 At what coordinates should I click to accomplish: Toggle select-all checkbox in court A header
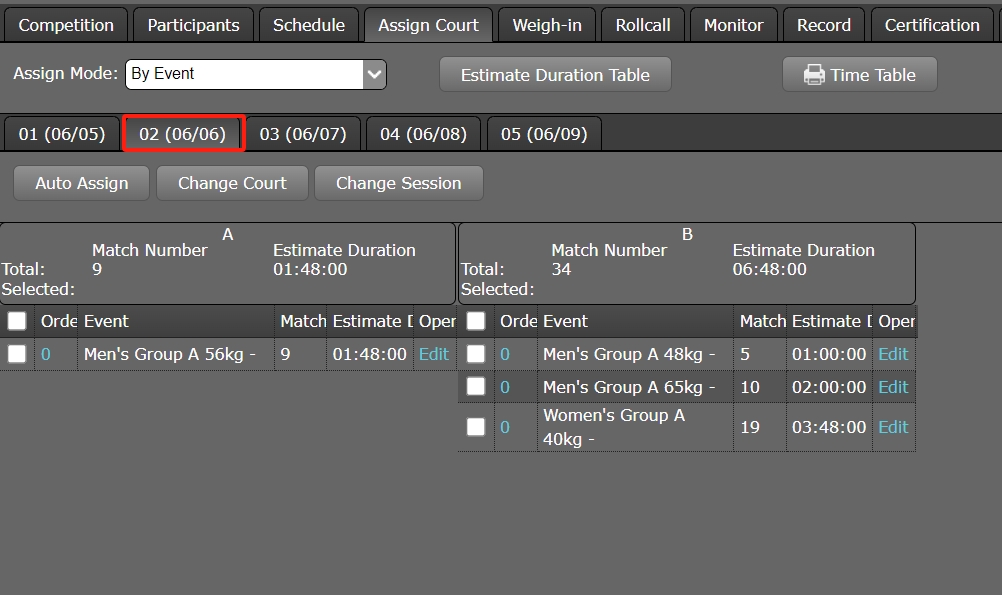[17, 321]
